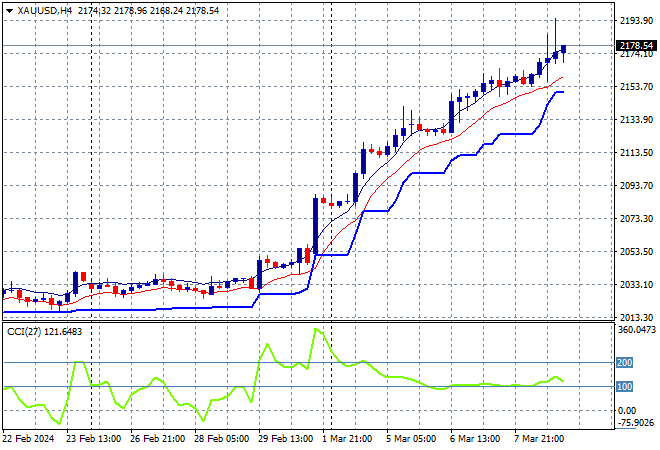Click the dropdown triangle beside XAUUSD,H4
This screenshot has width=660, height=450.
coord(9,9)
